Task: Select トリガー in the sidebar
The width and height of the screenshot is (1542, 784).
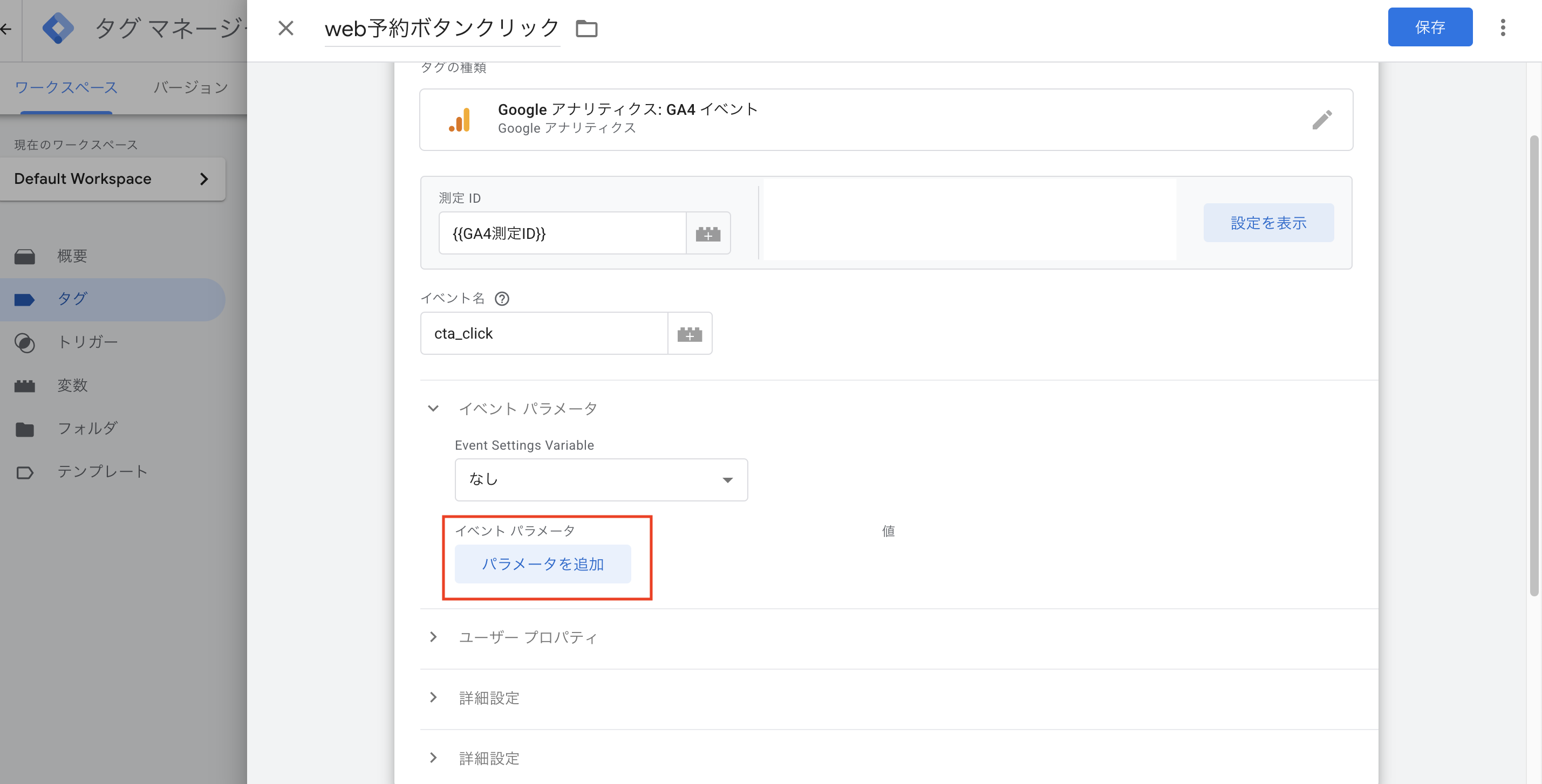Action: pos(87,341)
